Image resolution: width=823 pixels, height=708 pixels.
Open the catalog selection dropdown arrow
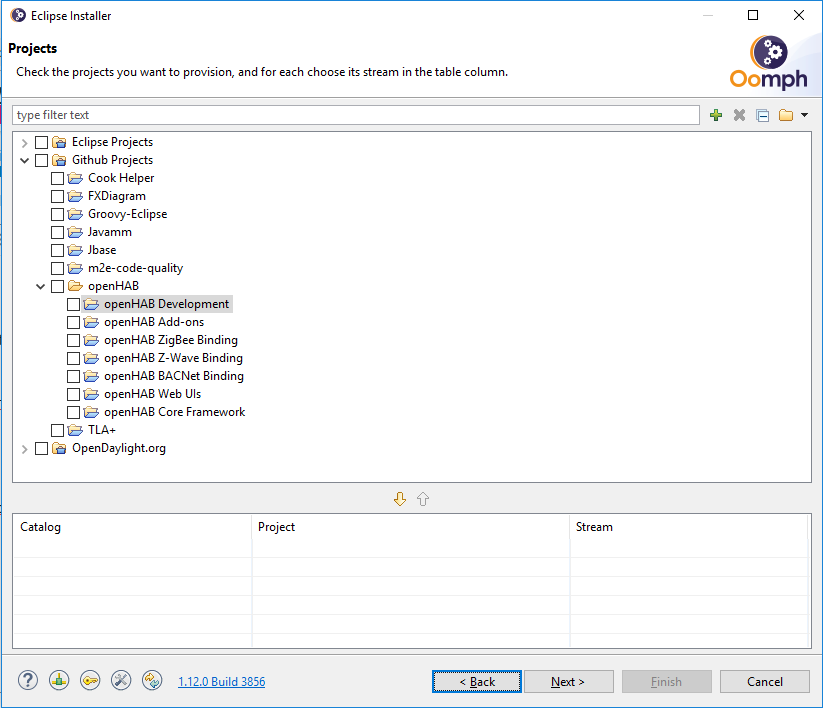click(804, 115)
